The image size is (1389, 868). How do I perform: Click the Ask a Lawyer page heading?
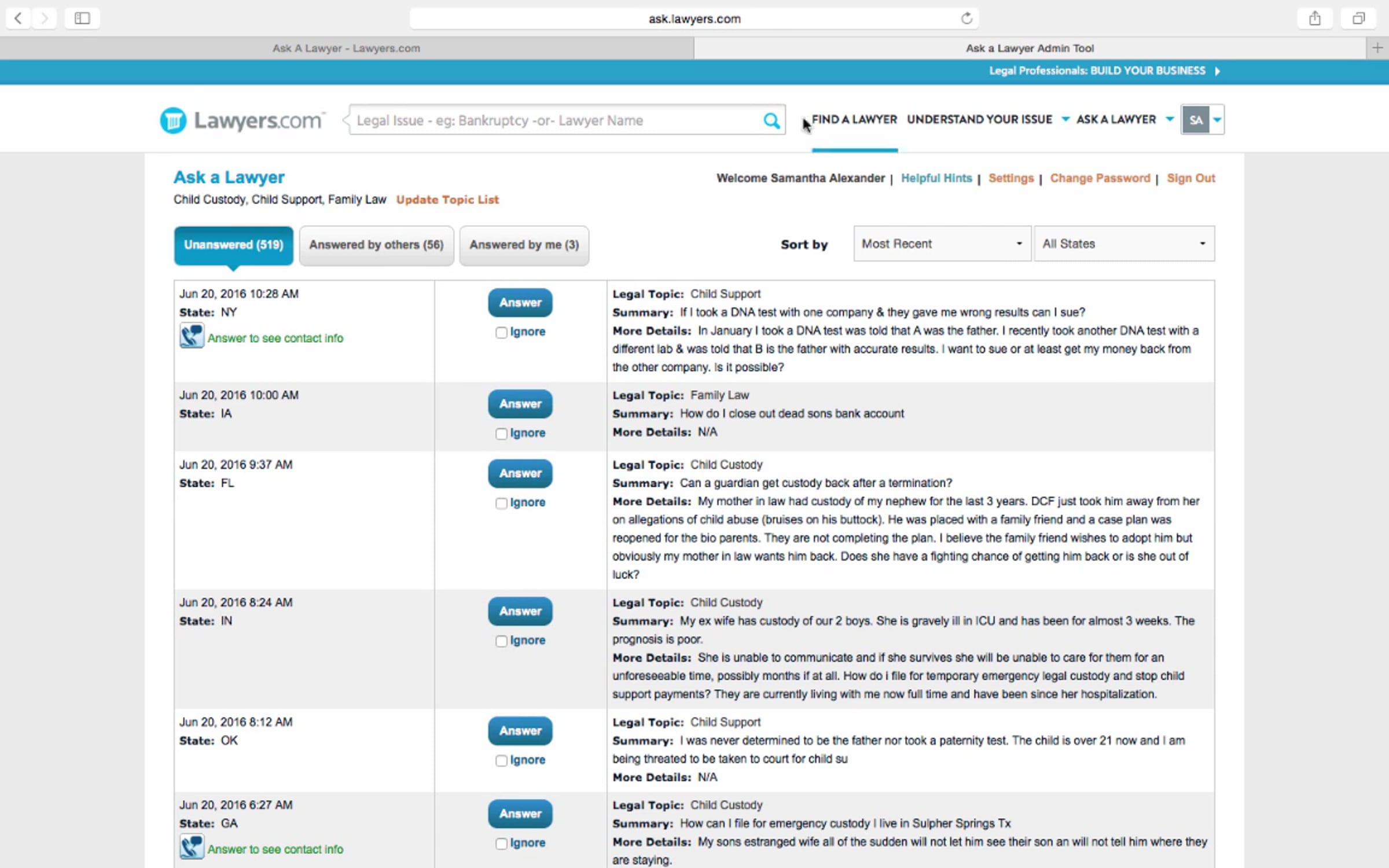coord(229,177)
